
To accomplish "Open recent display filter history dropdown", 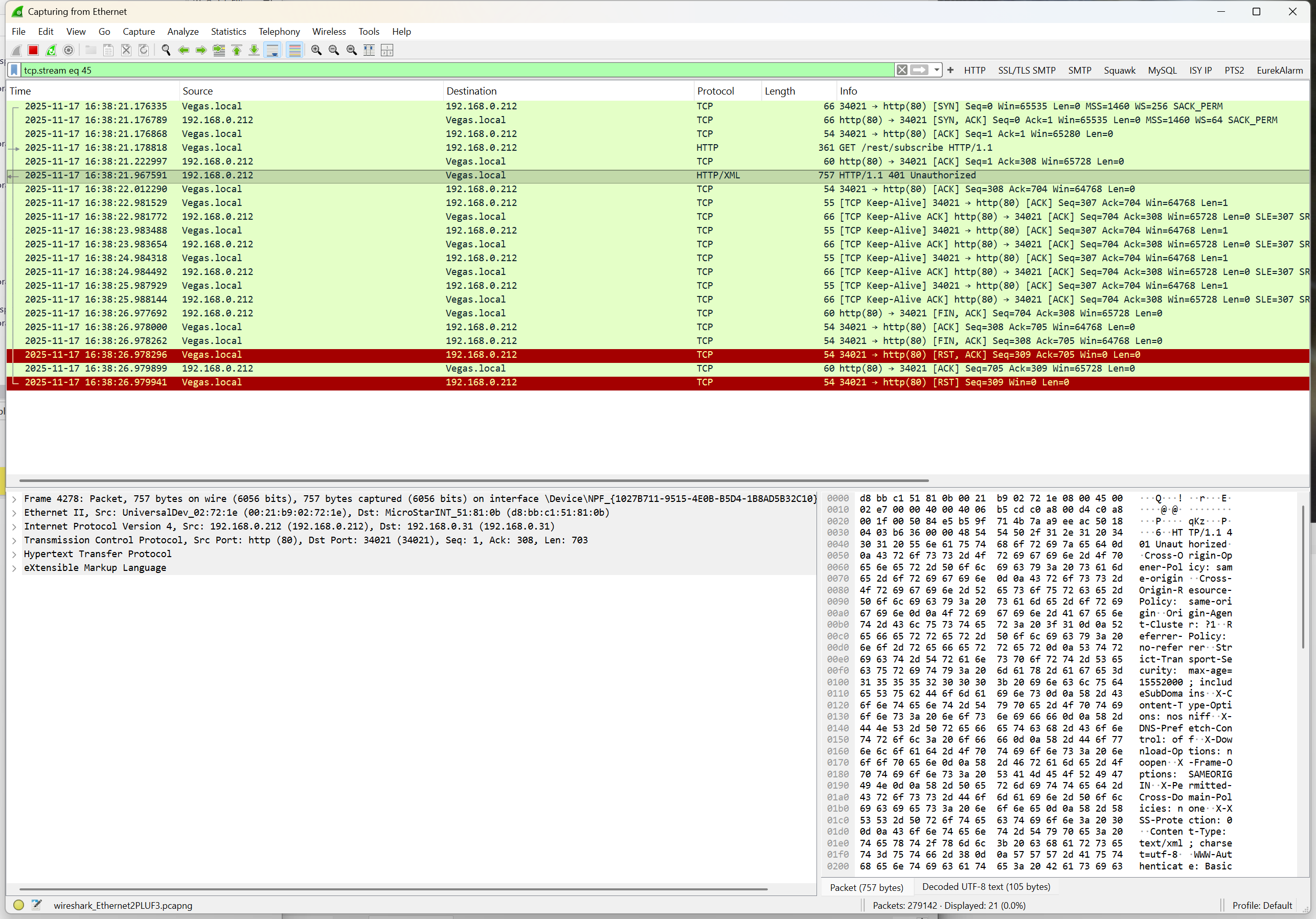I will [937, 70].
